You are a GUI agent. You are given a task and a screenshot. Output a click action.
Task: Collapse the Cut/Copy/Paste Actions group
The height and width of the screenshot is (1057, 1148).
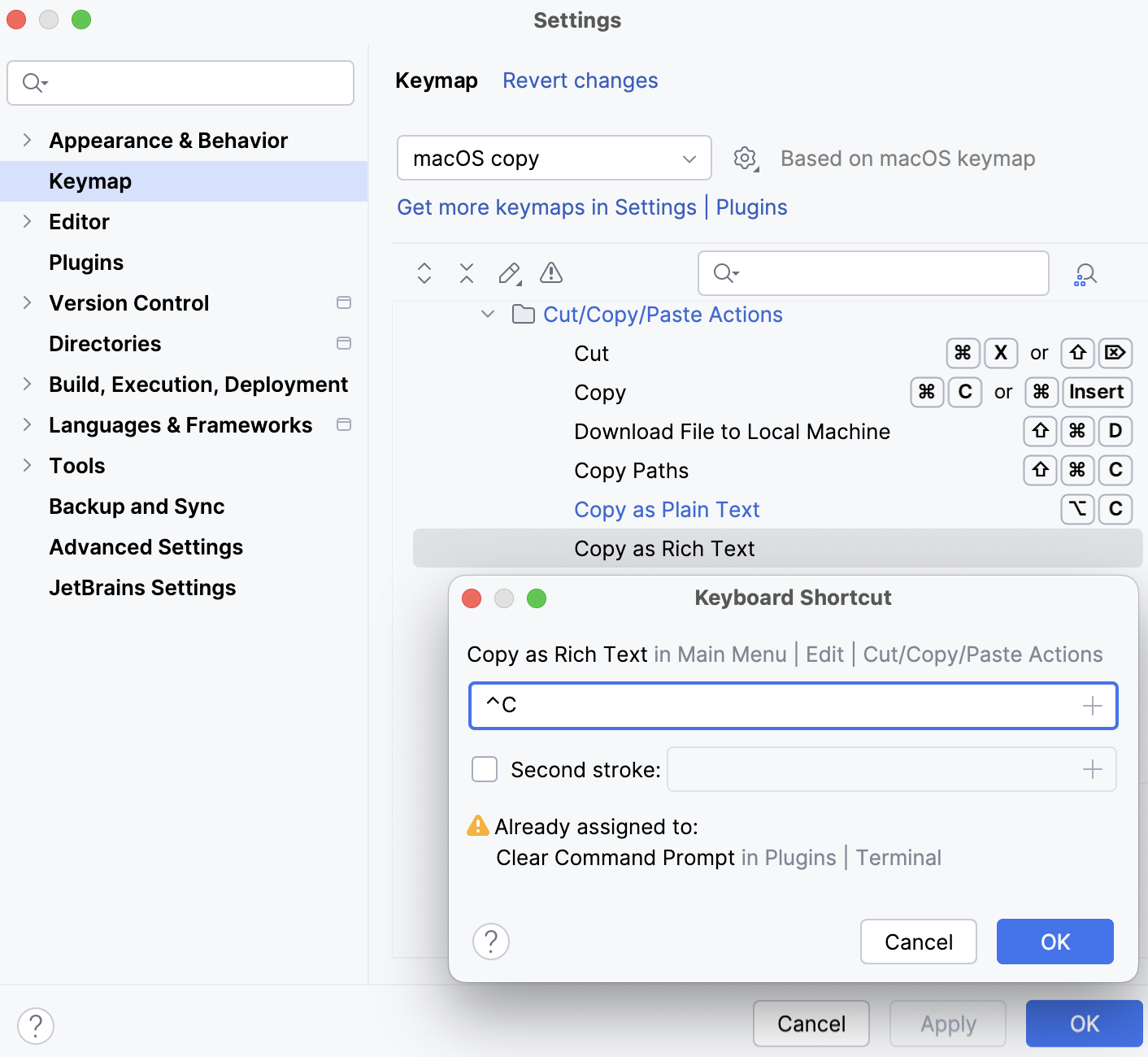coord(486,314)
